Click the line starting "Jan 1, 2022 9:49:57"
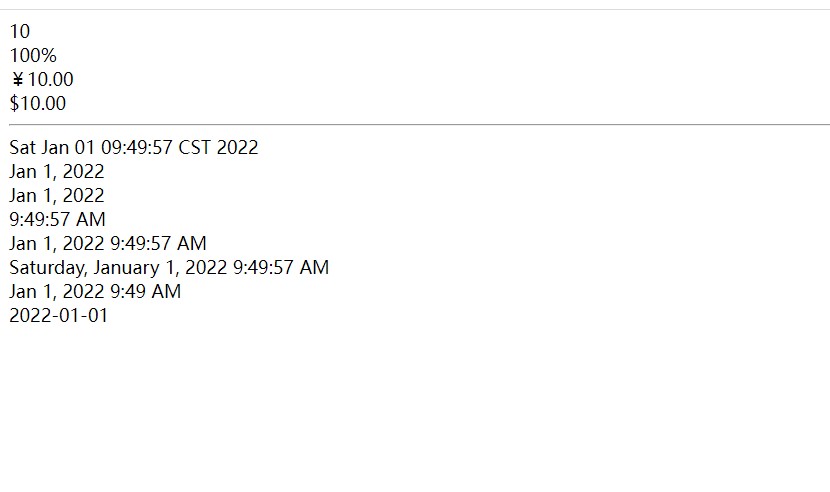This screenshot has height=492, width=830. tap(107, 244)
